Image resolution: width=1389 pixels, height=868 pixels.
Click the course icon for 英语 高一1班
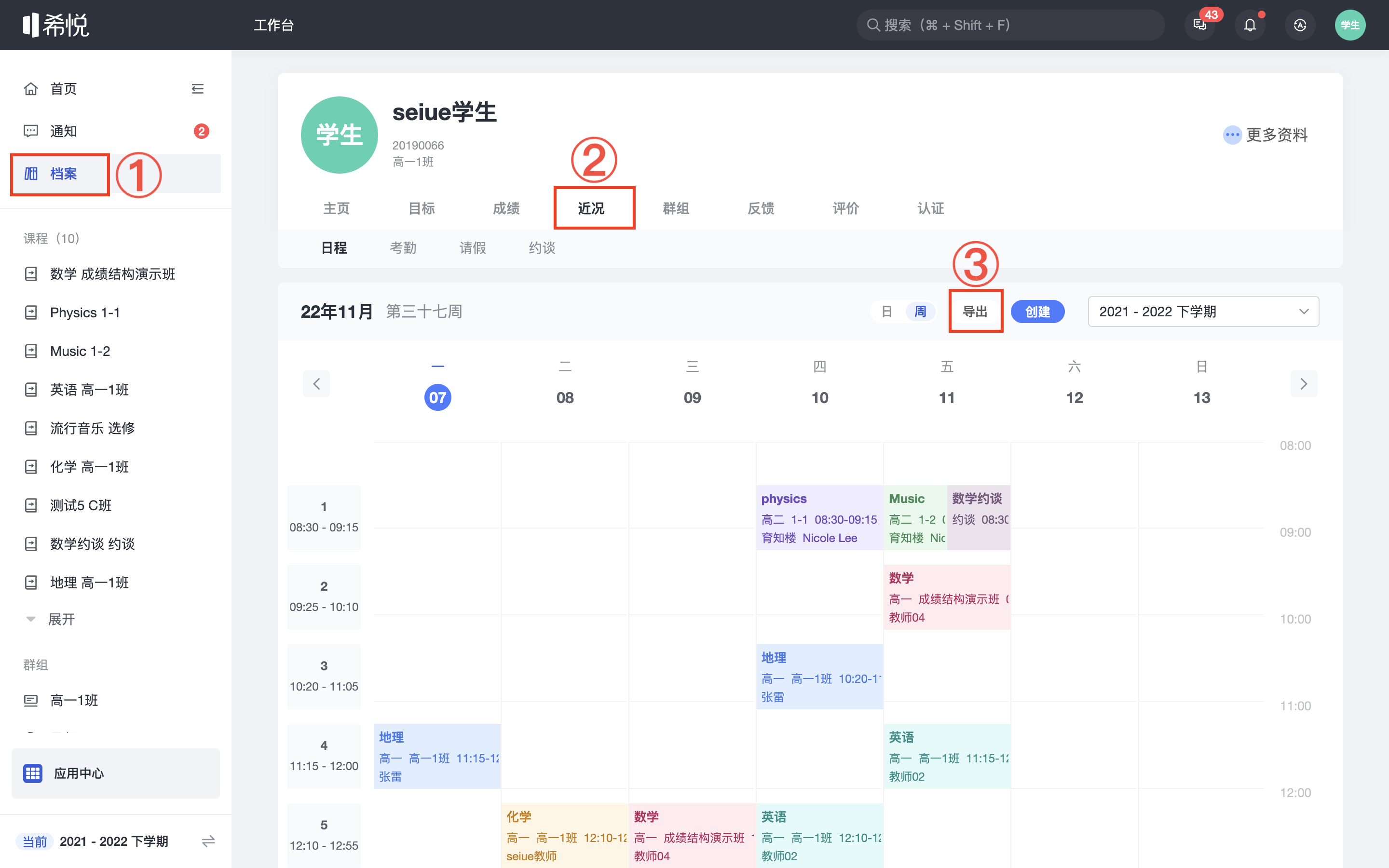pyautogui.click(x=31, y=390)
